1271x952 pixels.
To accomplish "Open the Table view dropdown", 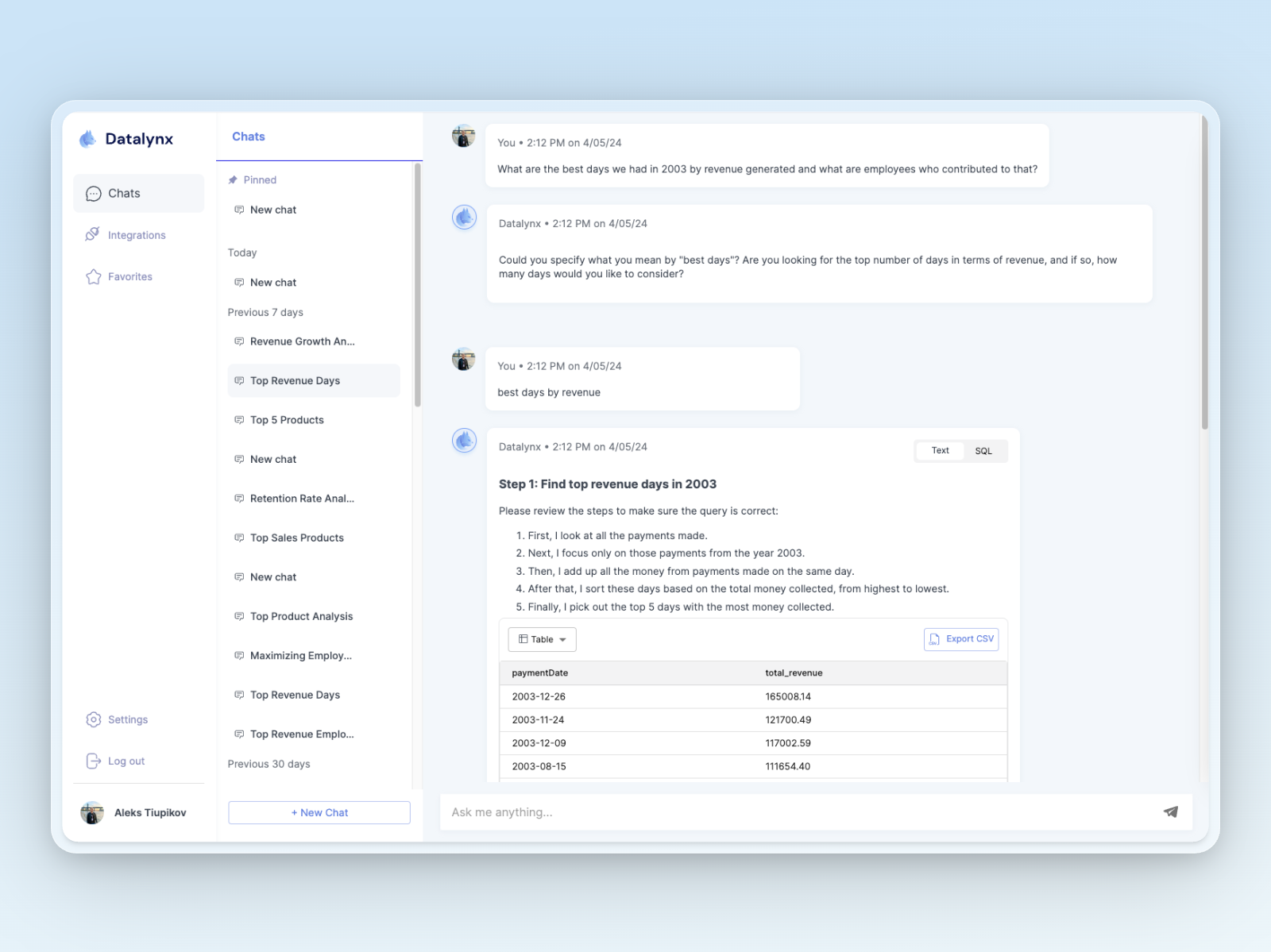I will coord(542,639).
